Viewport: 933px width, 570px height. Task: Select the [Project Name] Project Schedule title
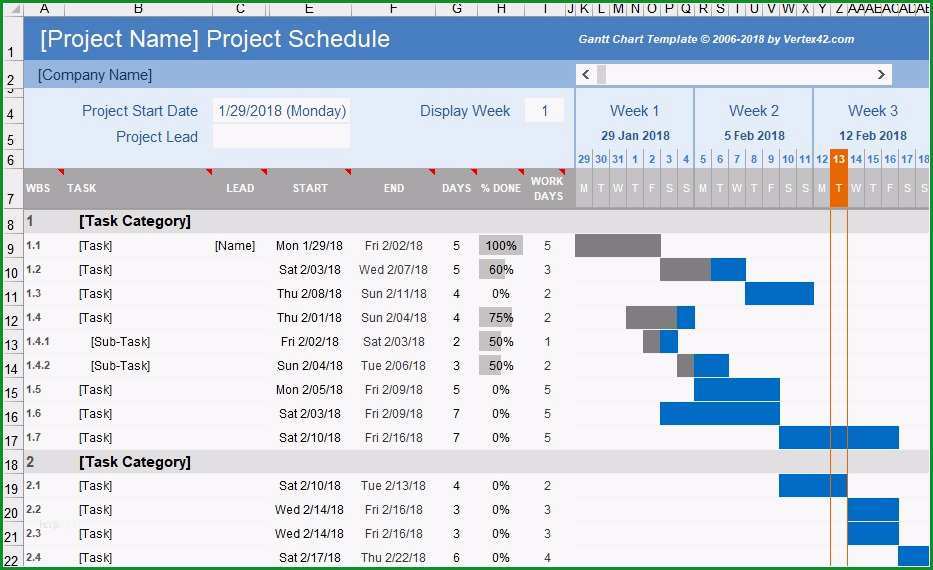click(215, 39)
